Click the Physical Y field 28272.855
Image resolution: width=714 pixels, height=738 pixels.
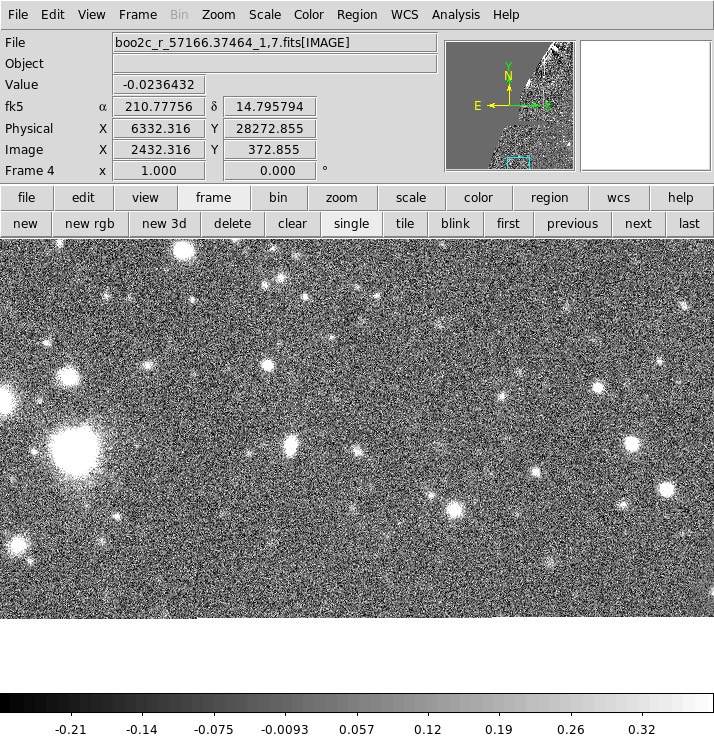pos(270,128)
